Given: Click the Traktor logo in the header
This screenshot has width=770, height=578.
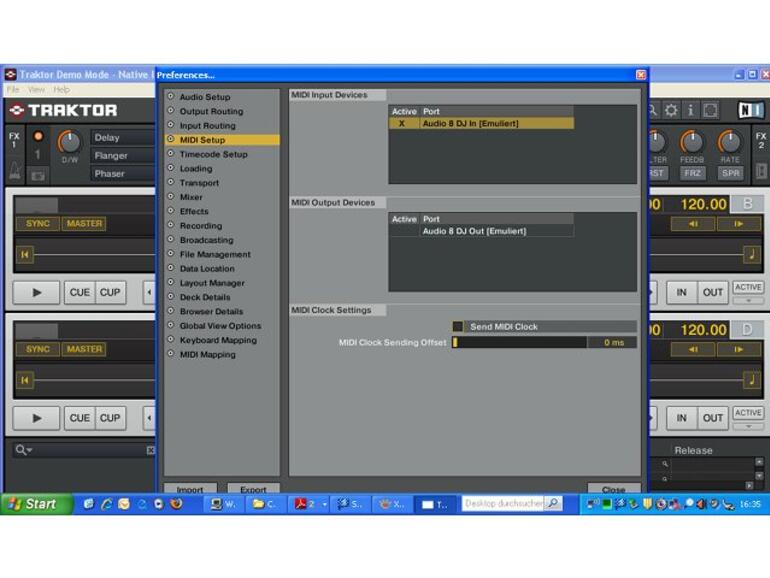Looking at the screenshot, I should (x=63, y=110).
